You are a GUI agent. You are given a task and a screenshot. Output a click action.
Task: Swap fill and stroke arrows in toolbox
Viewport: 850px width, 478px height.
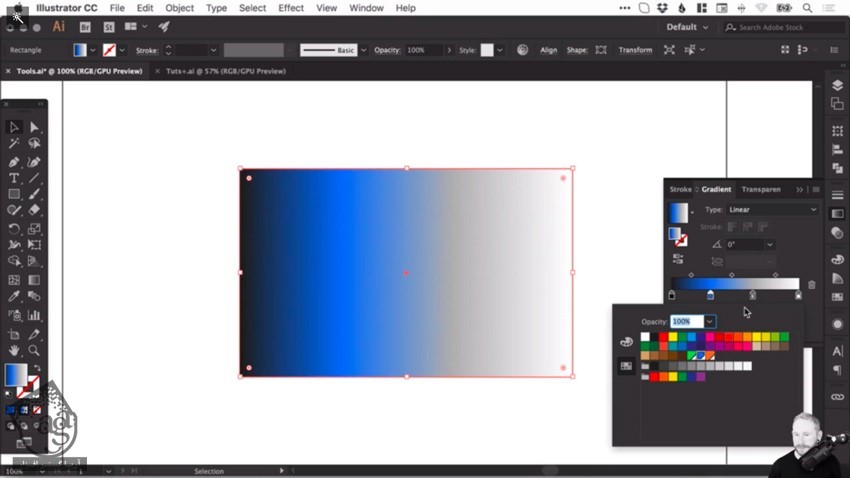(36, 367)
